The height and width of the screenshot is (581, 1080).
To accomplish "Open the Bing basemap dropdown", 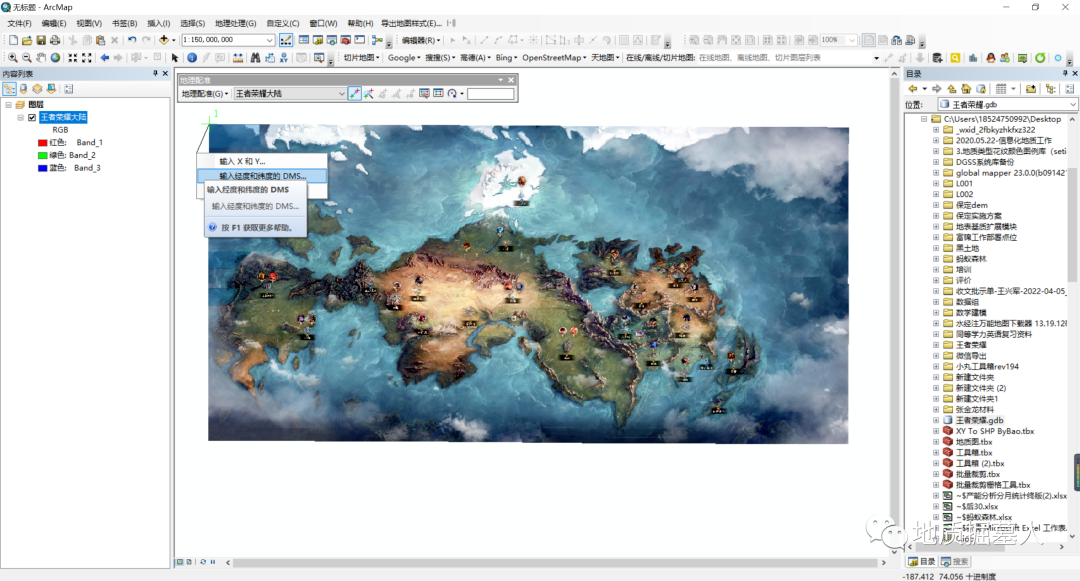I will (x=506, y=58).
